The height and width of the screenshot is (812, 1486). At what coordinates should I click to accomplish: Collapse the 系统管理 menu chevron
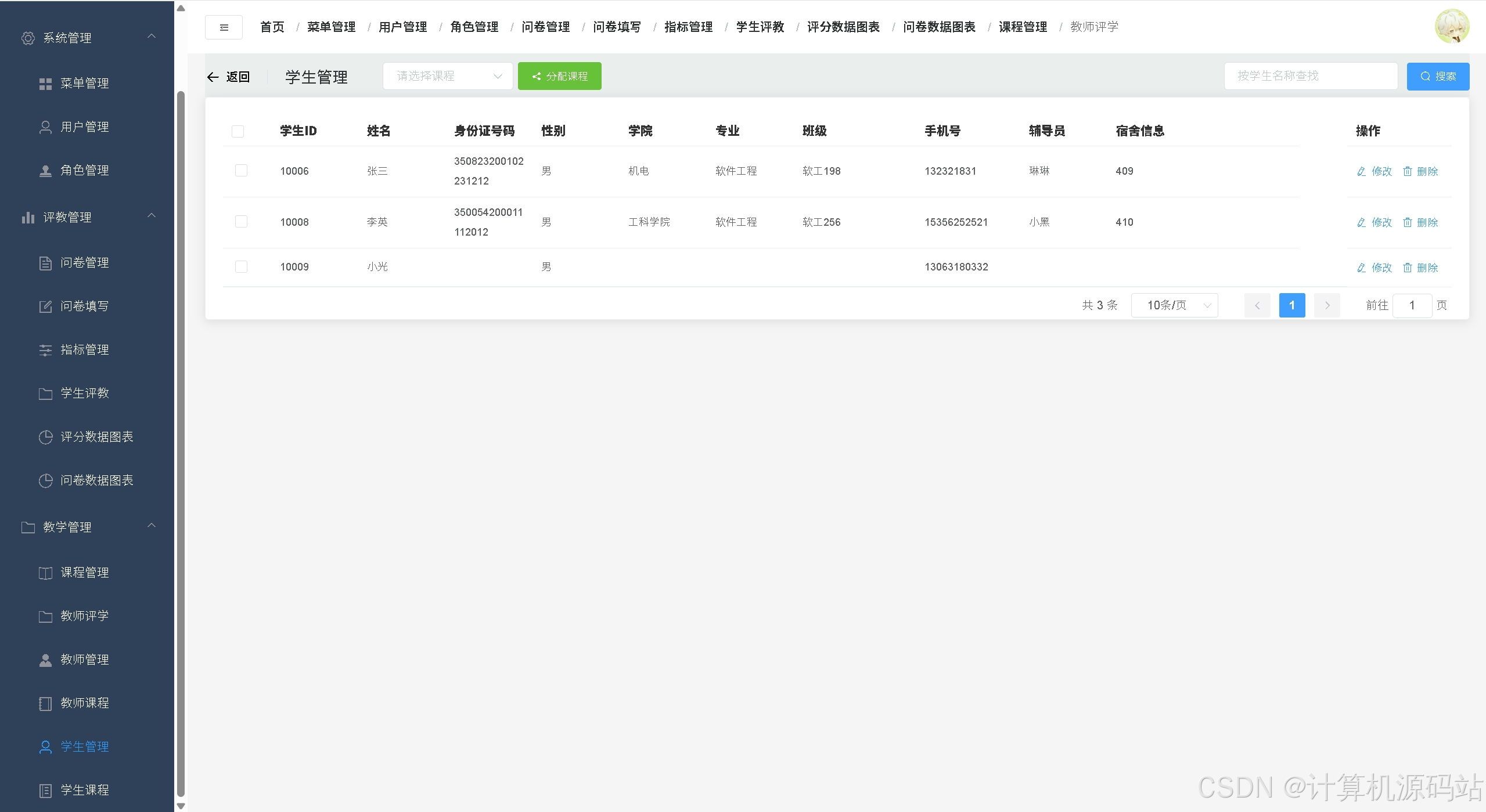(x=152, y=37)
